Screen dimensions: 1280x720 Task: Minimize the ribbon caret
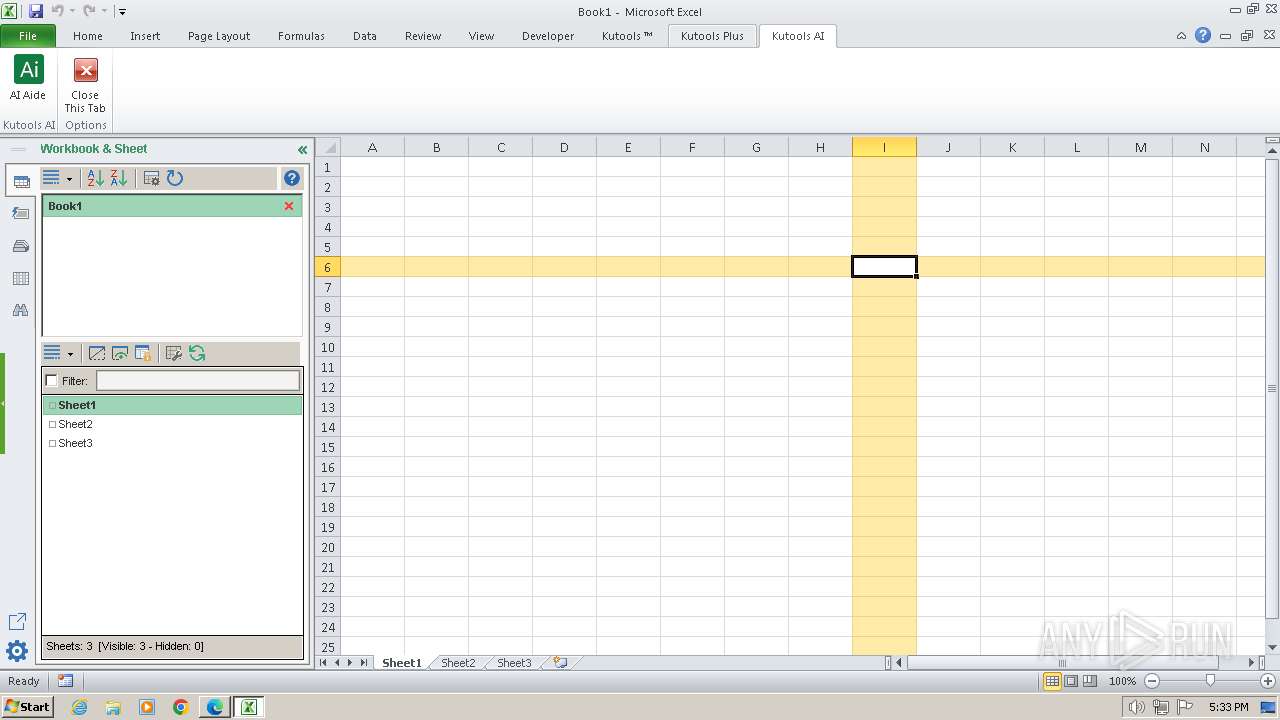[1182, 35]
